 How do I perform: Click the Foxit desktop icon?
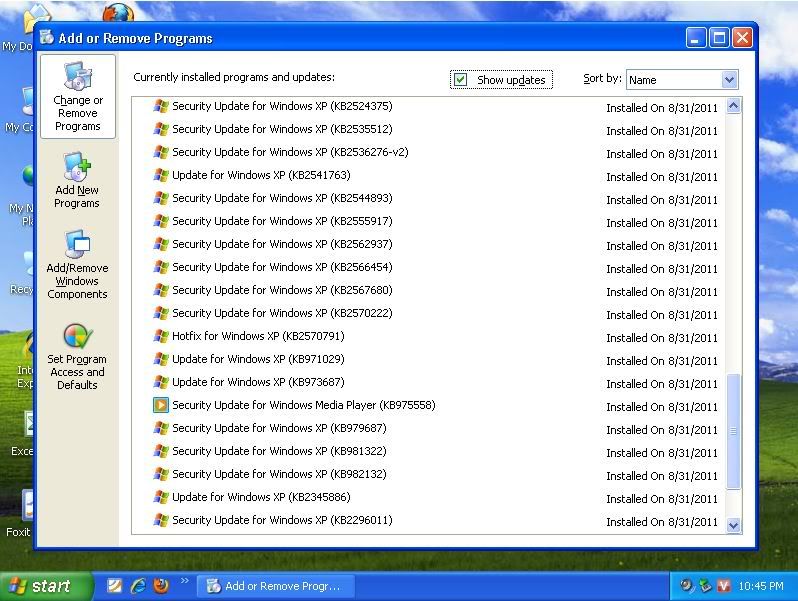[x=18, y=514]
